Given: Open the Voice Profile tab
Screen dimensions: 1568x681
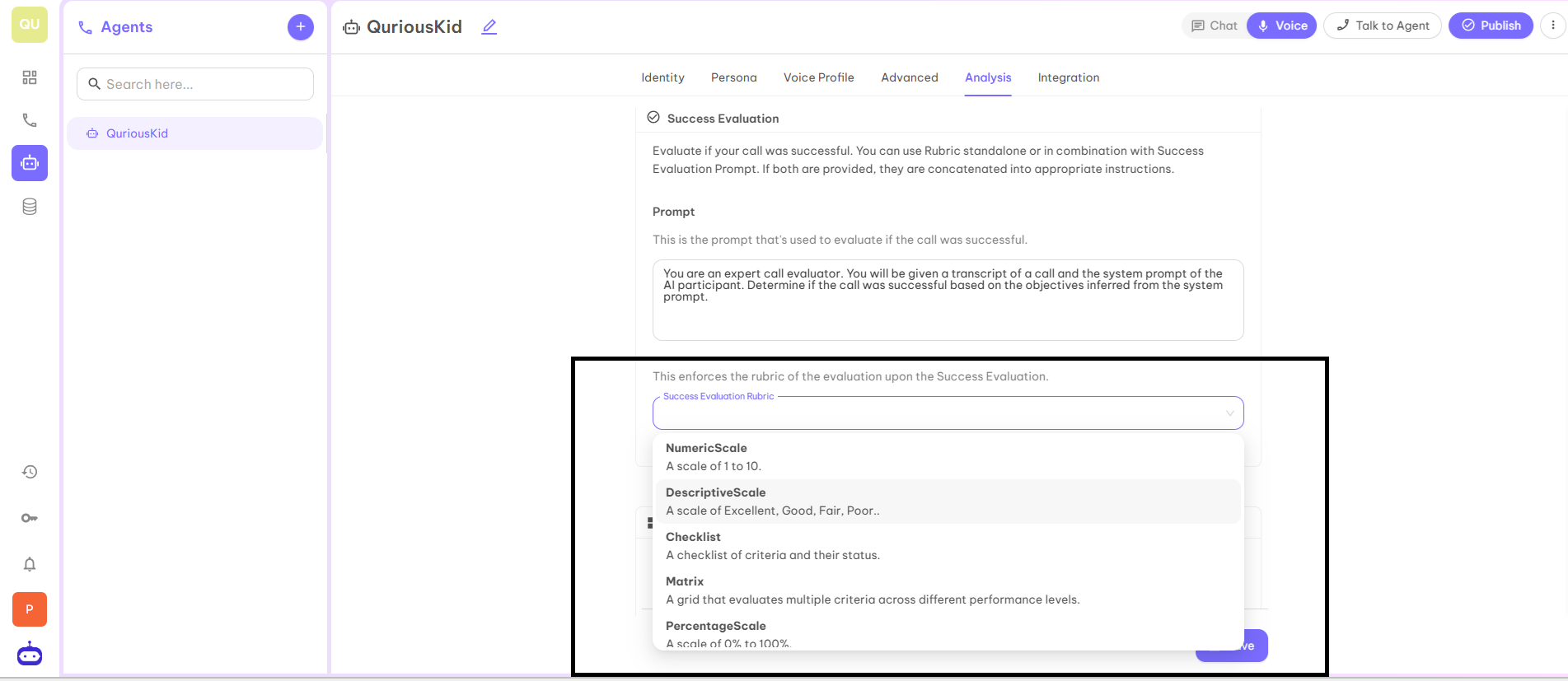Looking at the screenshot, I should 818,77.
